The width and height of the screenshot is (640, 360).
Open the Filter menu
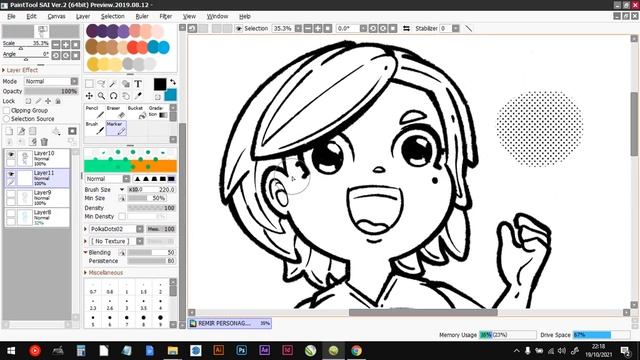(x=165, y=16)
